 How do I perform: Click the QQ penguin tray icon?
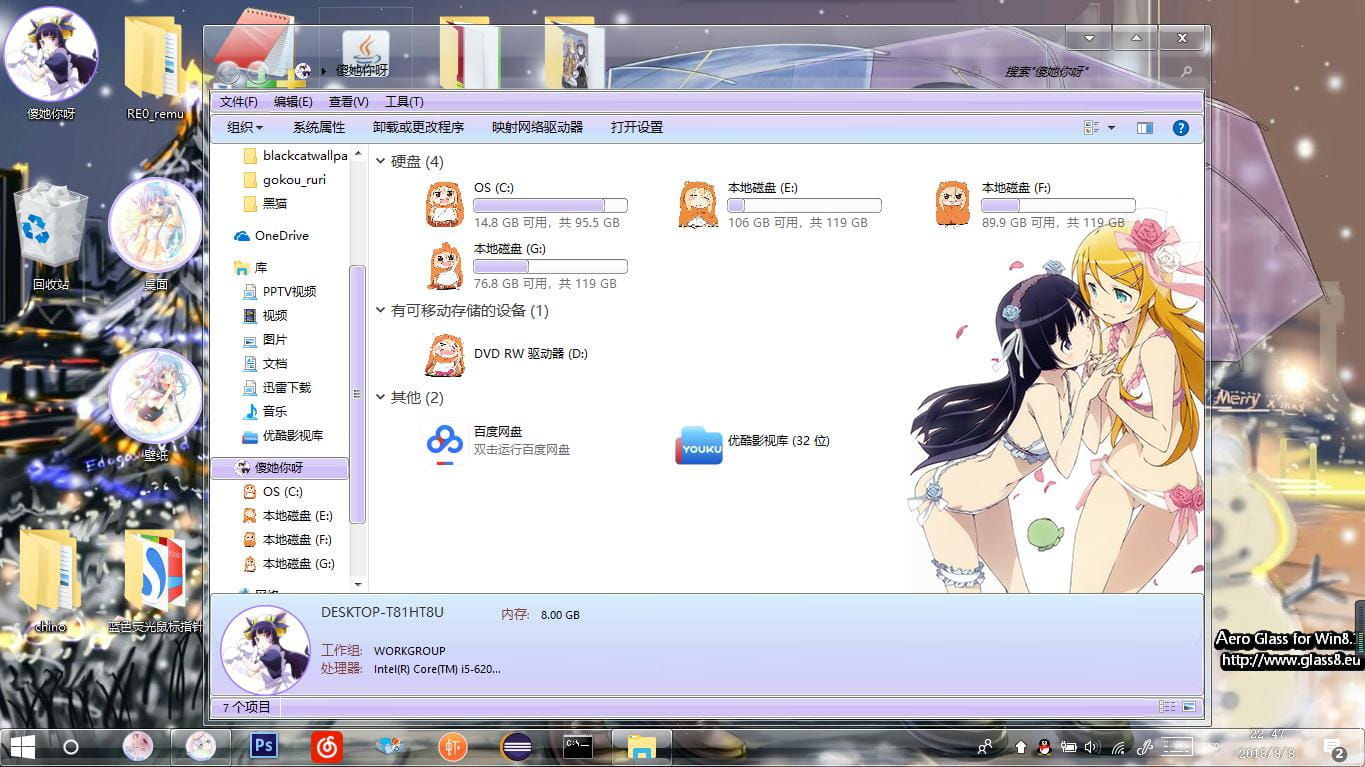pyautogui.click(x=1044, y=745)
